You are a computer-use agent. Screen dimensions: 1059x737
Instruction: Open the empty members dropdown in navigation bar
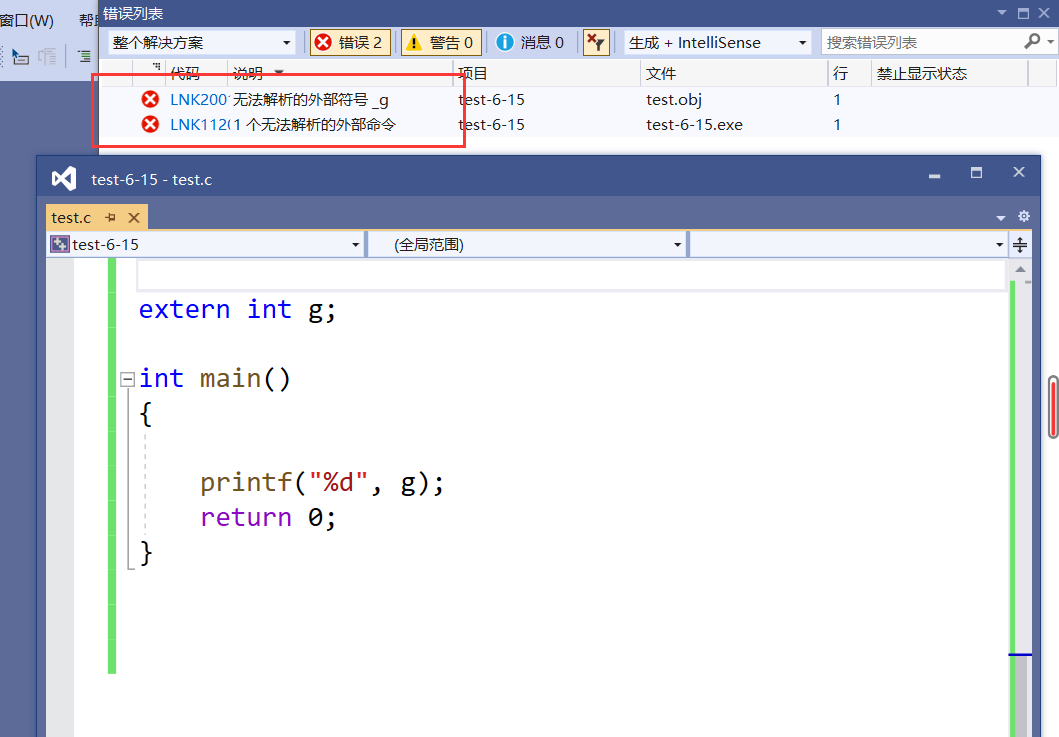[x=848, y=245]
